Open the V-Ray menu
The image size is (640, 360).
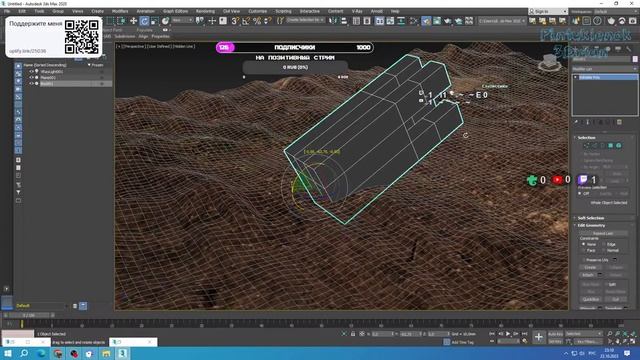coord(357,11)
